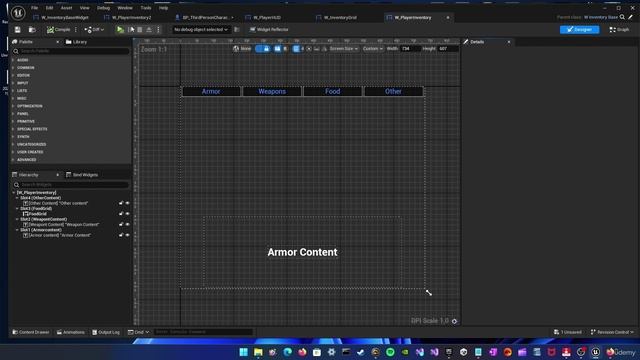Open compile options three-dot menu
This screenshot has width=640, height=360.
(x=76, y=29)
